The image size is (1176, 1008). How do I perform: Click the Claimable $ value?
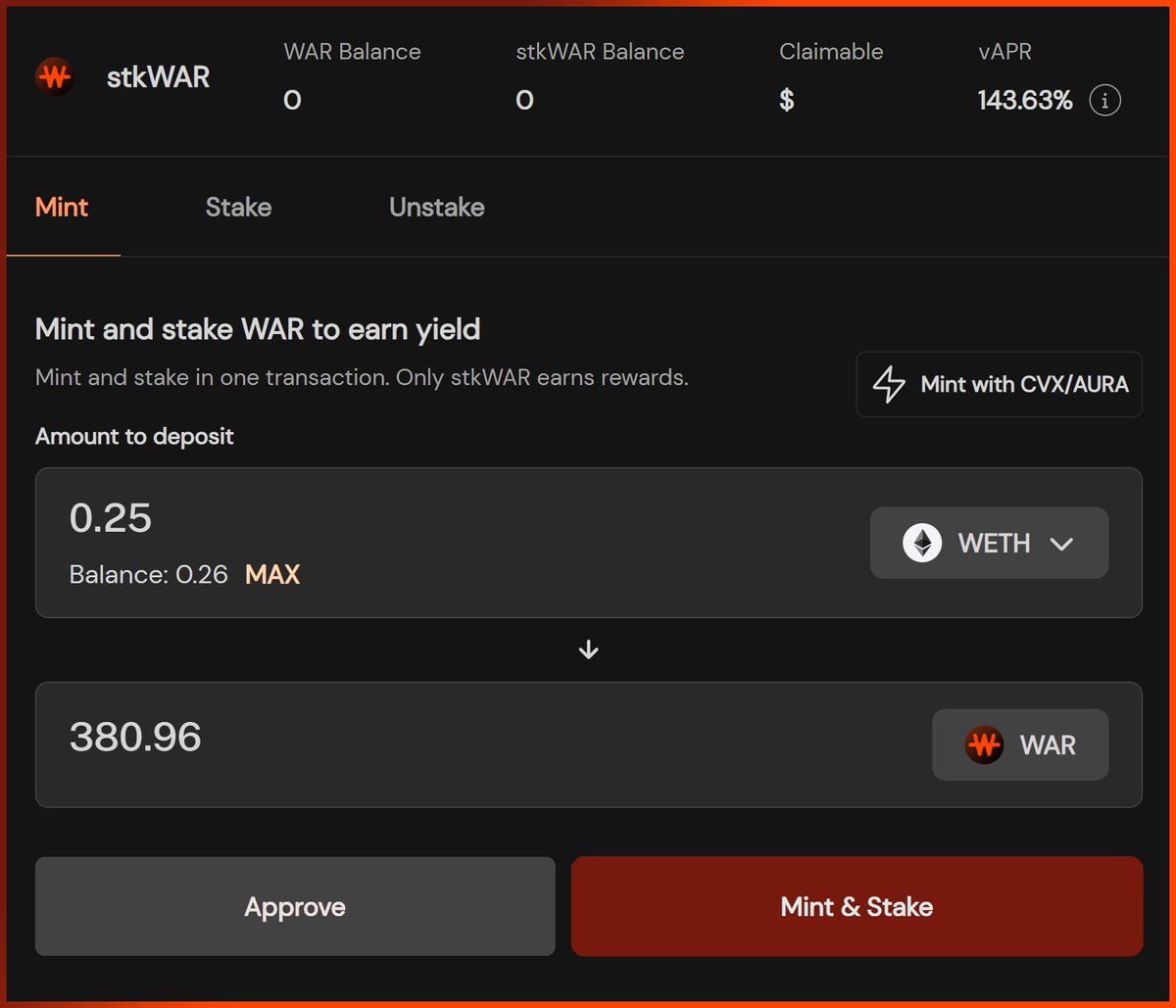tap(787, 100)
